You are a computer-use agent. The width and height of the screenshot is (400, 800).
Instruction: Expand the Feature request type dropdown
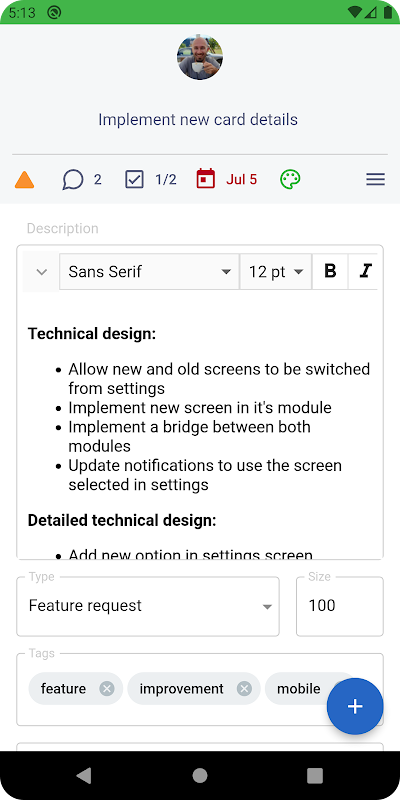148,606
